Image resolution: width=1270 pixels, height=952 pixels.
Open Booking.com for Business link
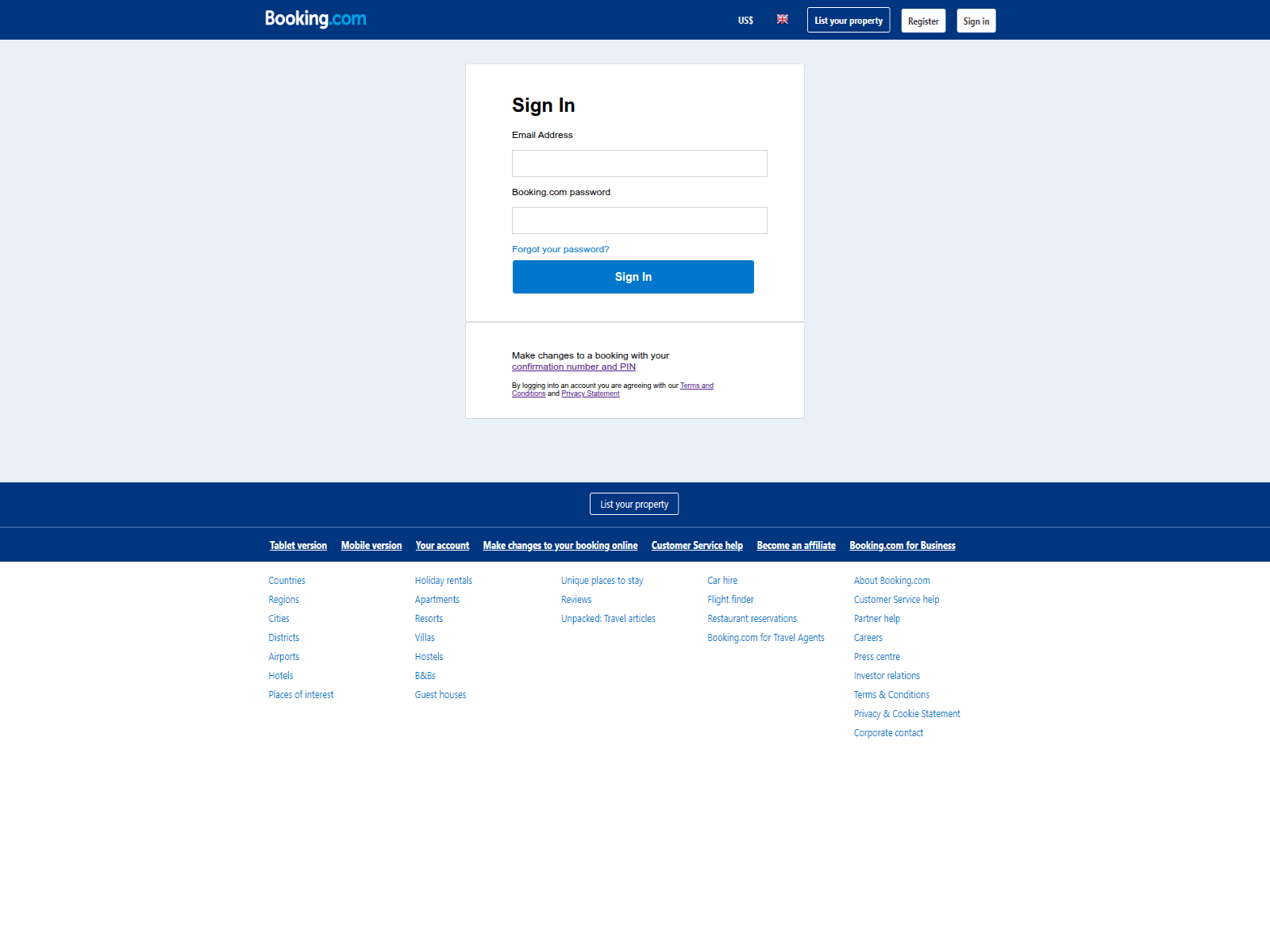point(902,546)
